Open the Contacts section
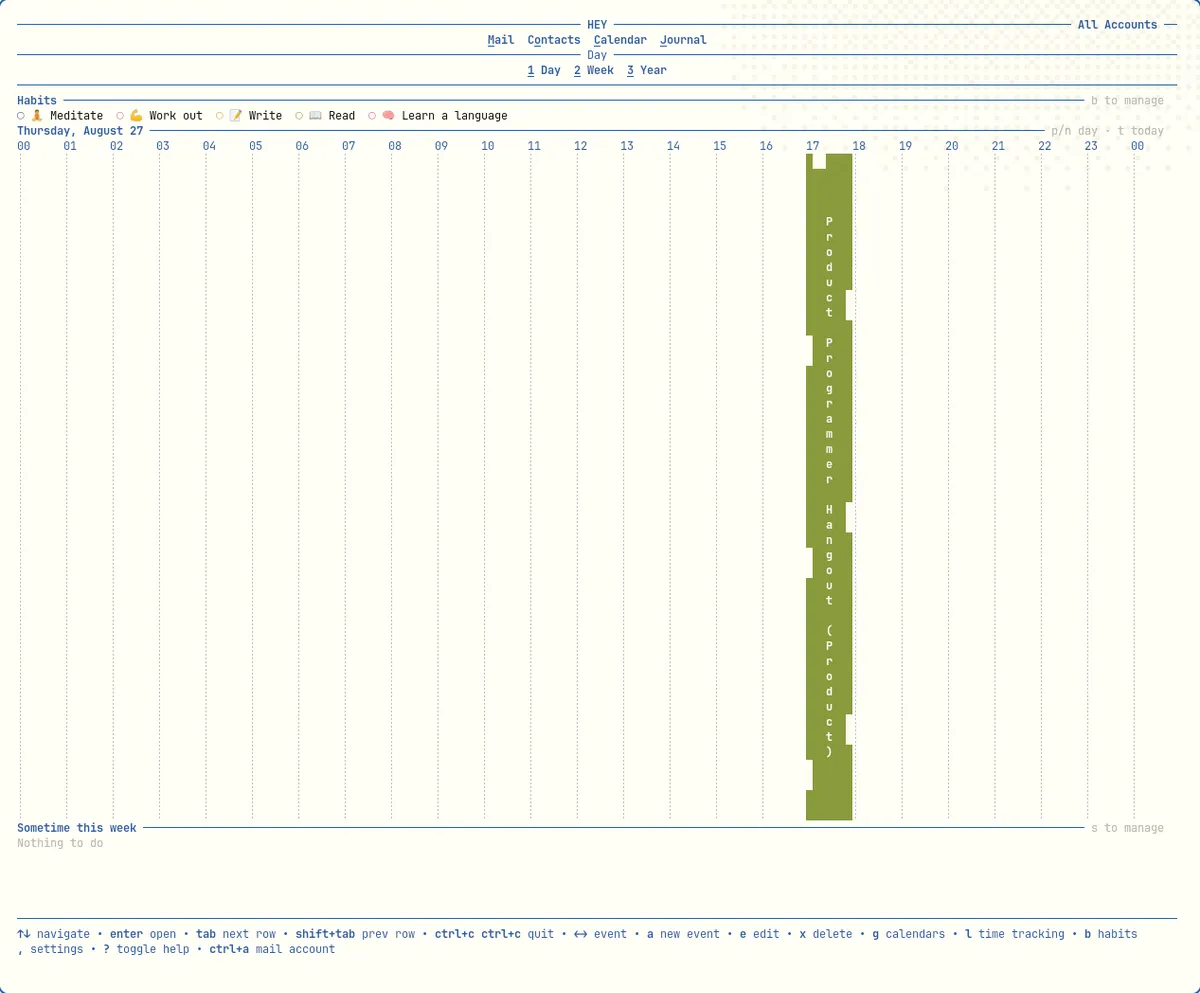The image size is (1200, 993). coord(554,40)
